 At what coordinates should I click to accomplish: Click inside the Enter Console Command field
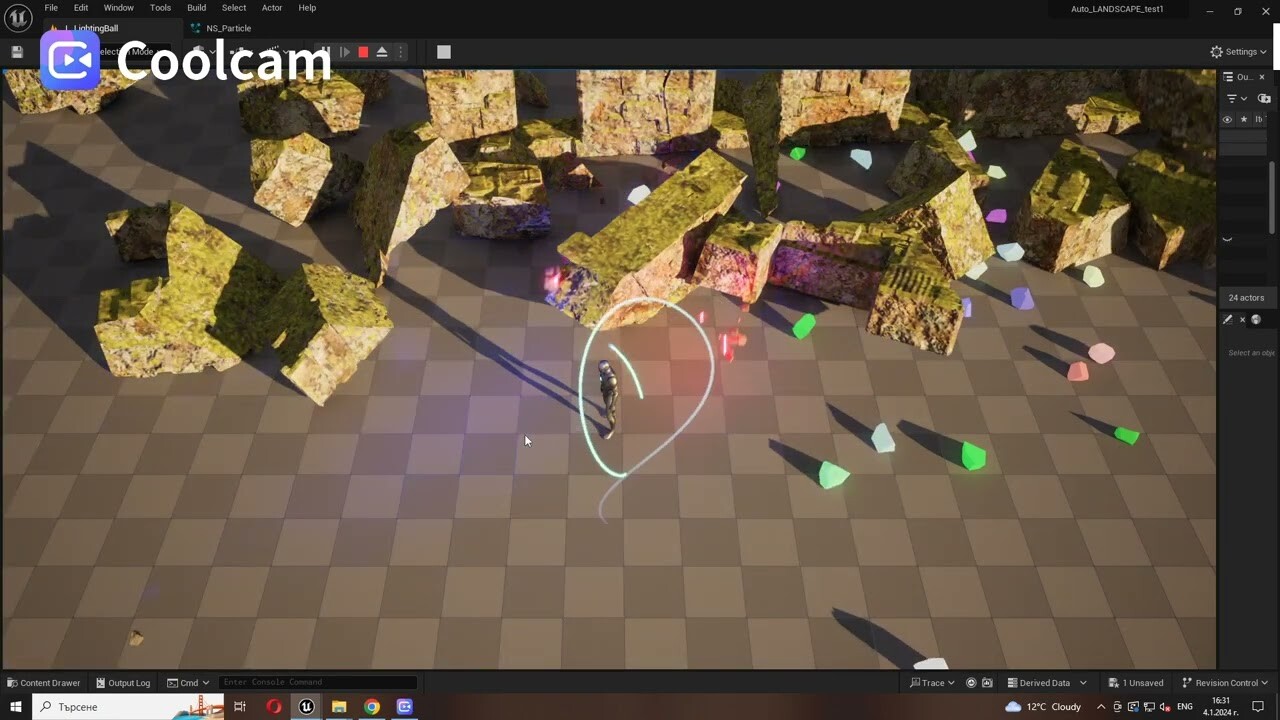click(316, 682)
